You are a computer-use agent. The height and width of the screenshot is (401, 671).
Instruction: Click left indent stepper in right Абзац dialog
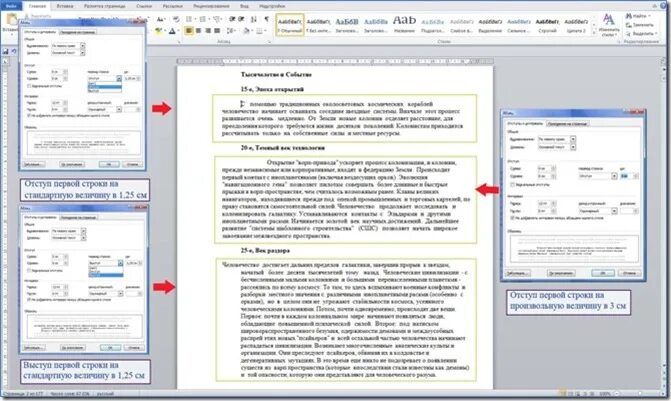click(553, 169)
